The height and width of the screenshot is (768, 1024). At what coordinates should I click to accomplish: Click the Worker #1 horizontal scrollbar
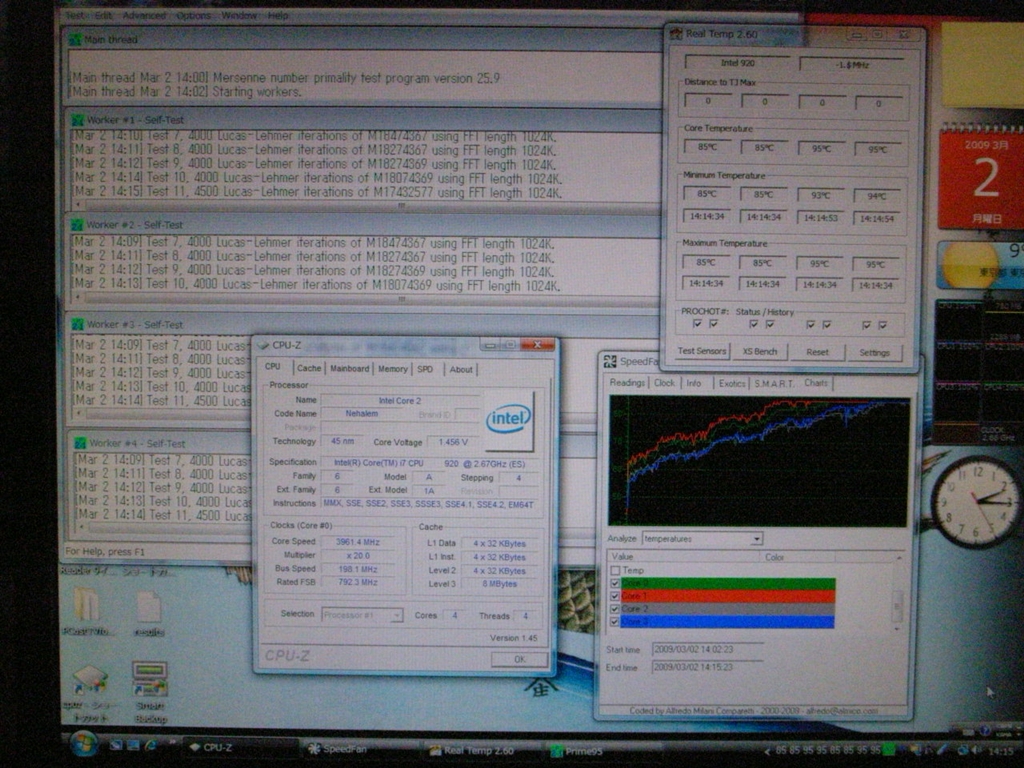tap(364, 206)
